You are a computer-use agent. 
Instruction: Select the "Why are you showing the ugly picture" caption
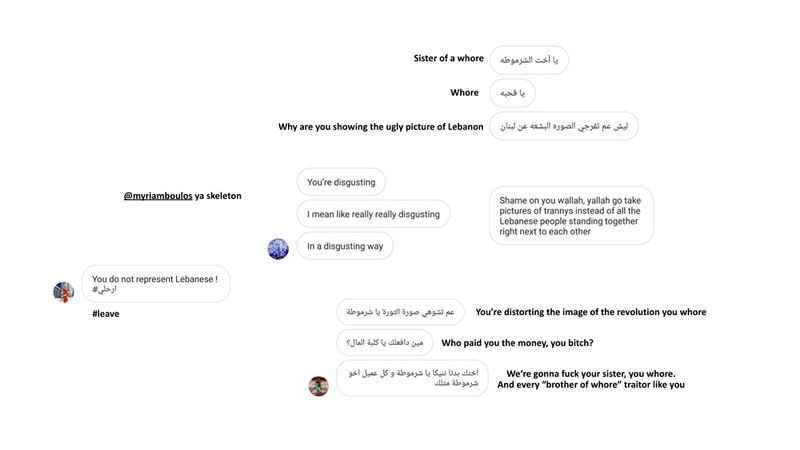[381, 127]
